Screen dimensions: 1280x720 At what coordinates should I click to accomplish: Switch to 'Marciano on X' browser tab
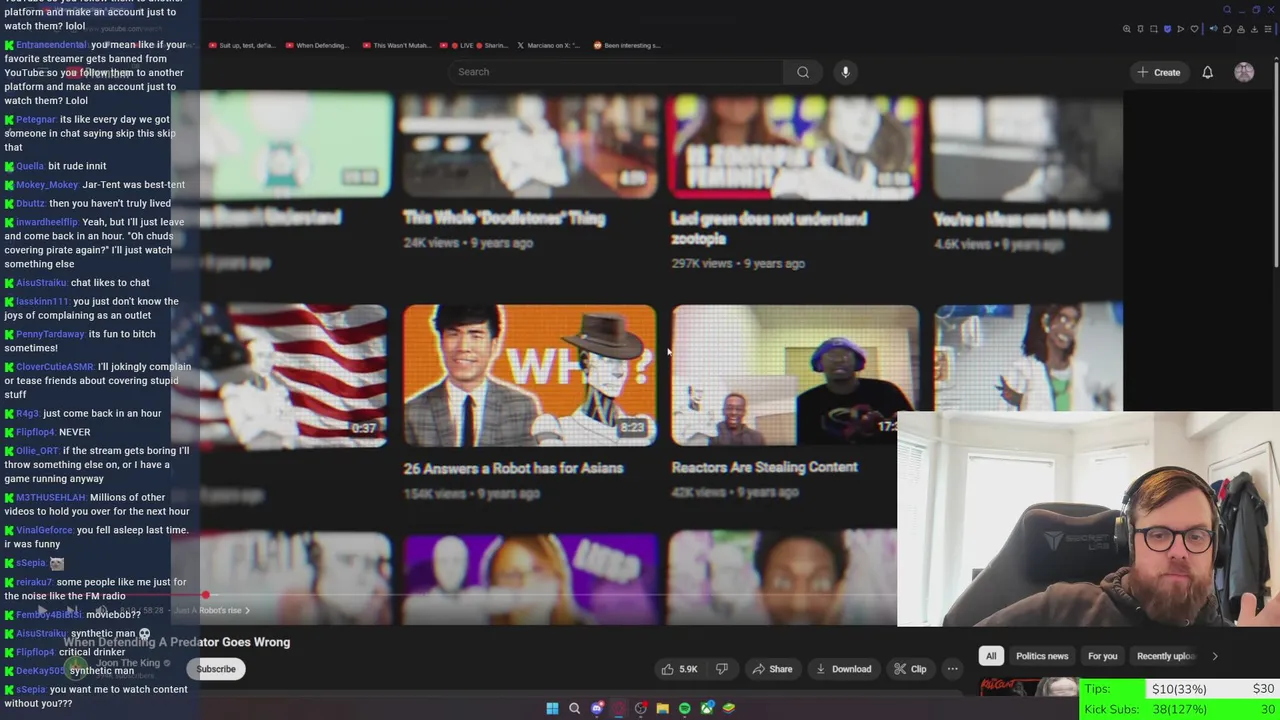tap(550, 45)
